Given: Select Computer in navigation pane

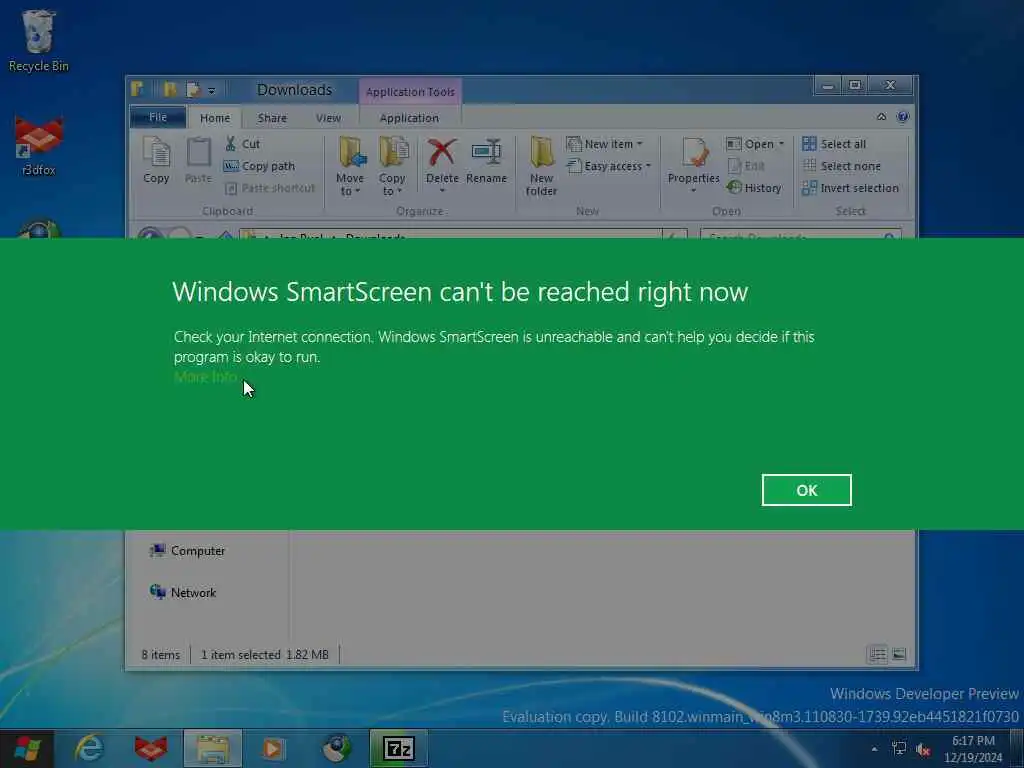Looking at the screenshot, I should pyautogui.click(x=187, y=551).
